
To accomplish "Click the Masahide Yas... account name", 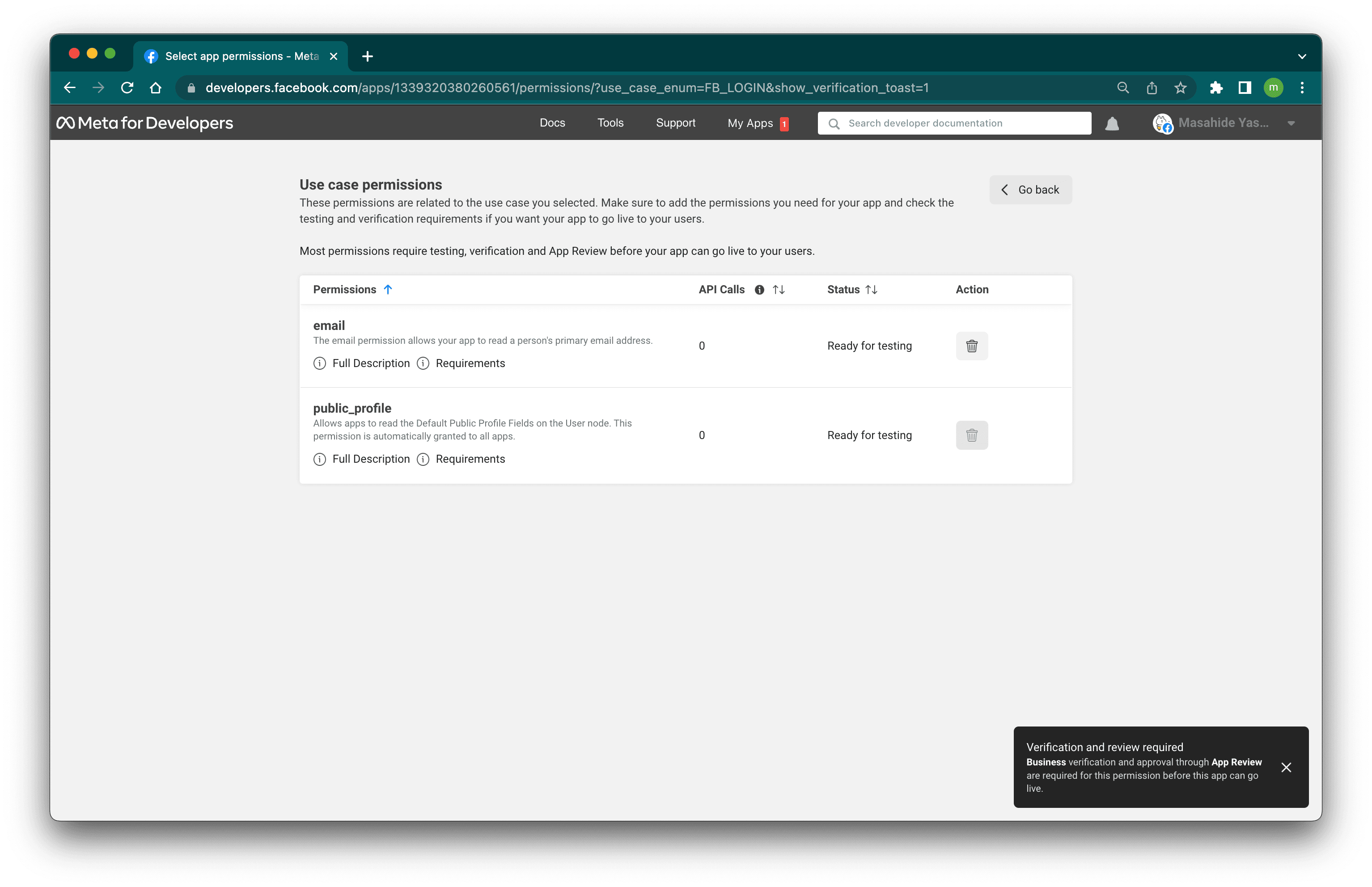I will tap(1223, 122).
